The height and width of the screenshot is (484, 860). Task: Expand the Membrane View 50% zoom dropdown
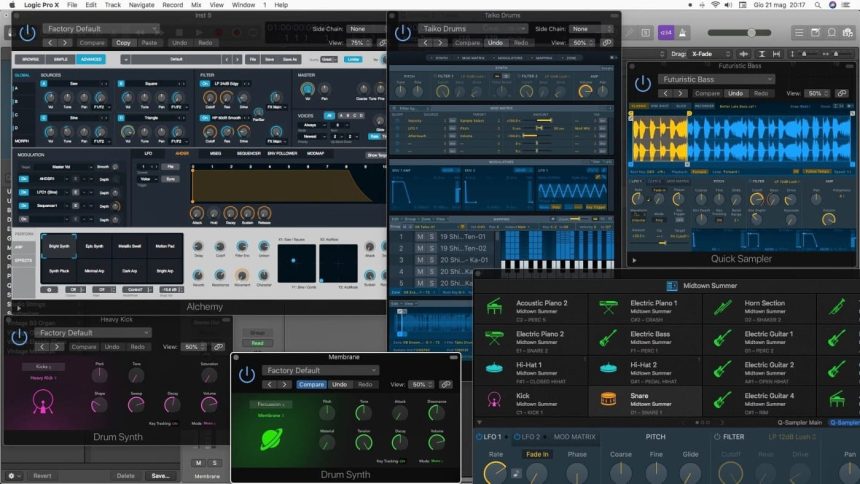coord(421,384)
